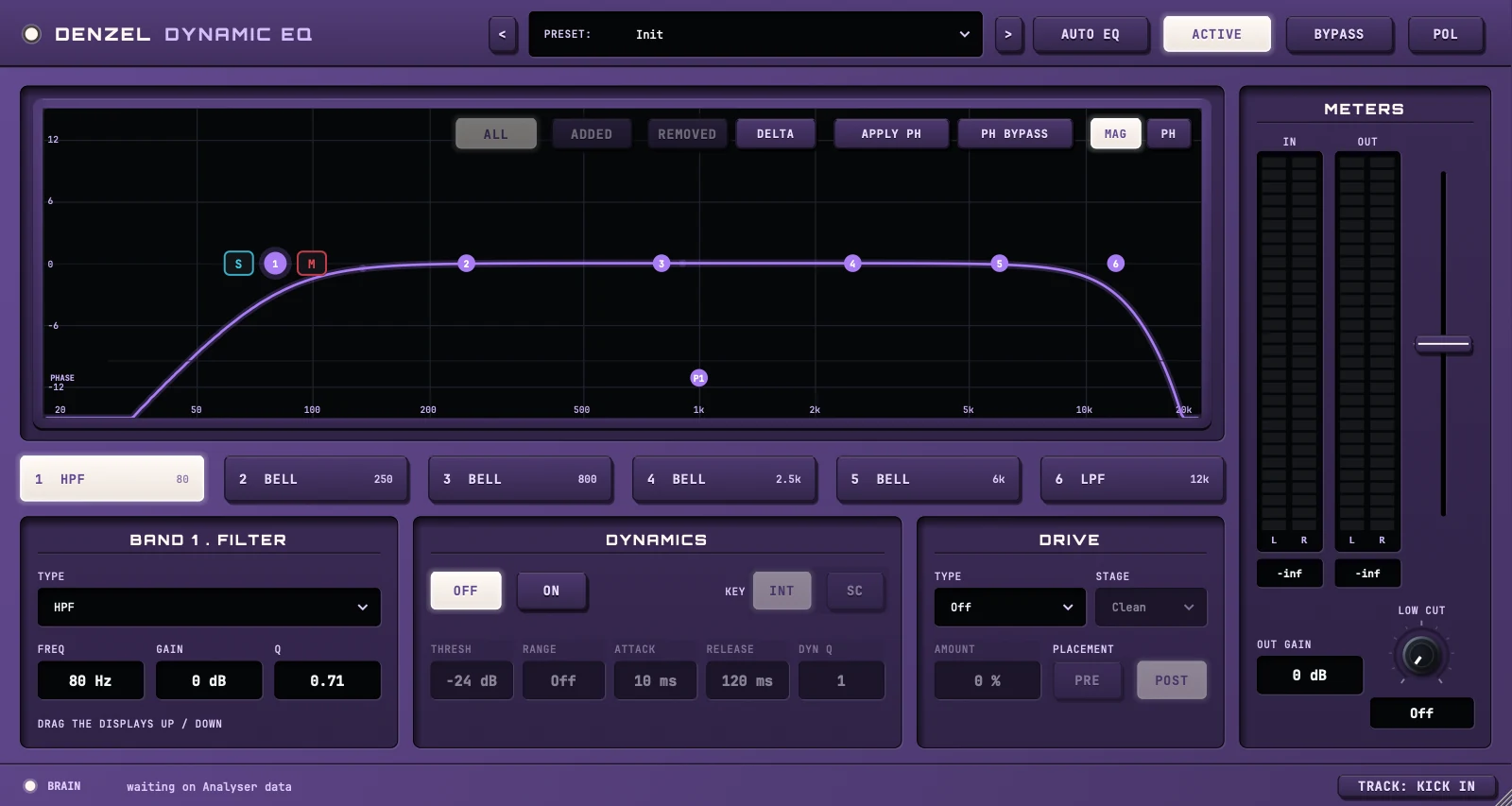Set key source to INT
This screenshot has width=1512, height=806.
click(782, 591)
